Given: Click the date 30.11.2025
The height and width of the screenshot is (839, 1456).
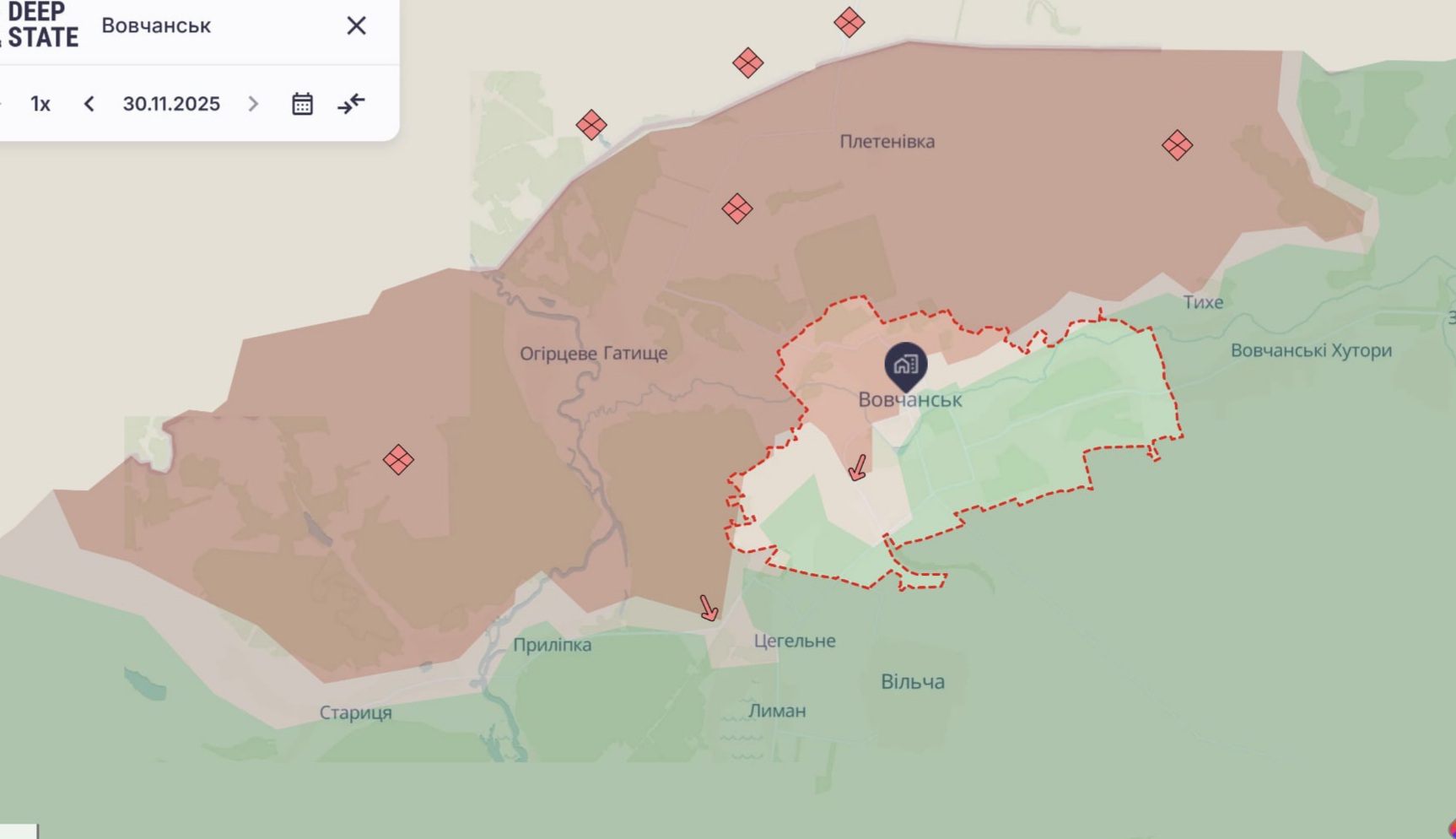Looking at the screenshot, I should tap(170, 104).
